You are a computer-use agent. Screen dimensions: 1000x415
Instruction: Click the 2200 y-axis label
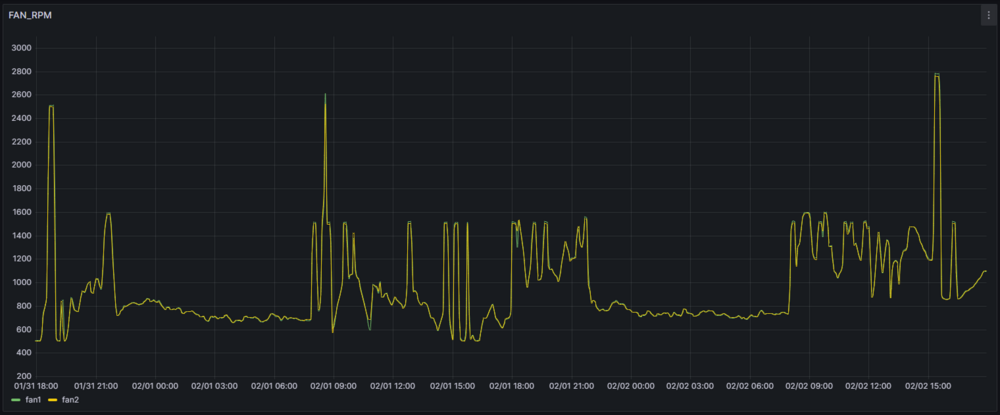click(21, 142)
